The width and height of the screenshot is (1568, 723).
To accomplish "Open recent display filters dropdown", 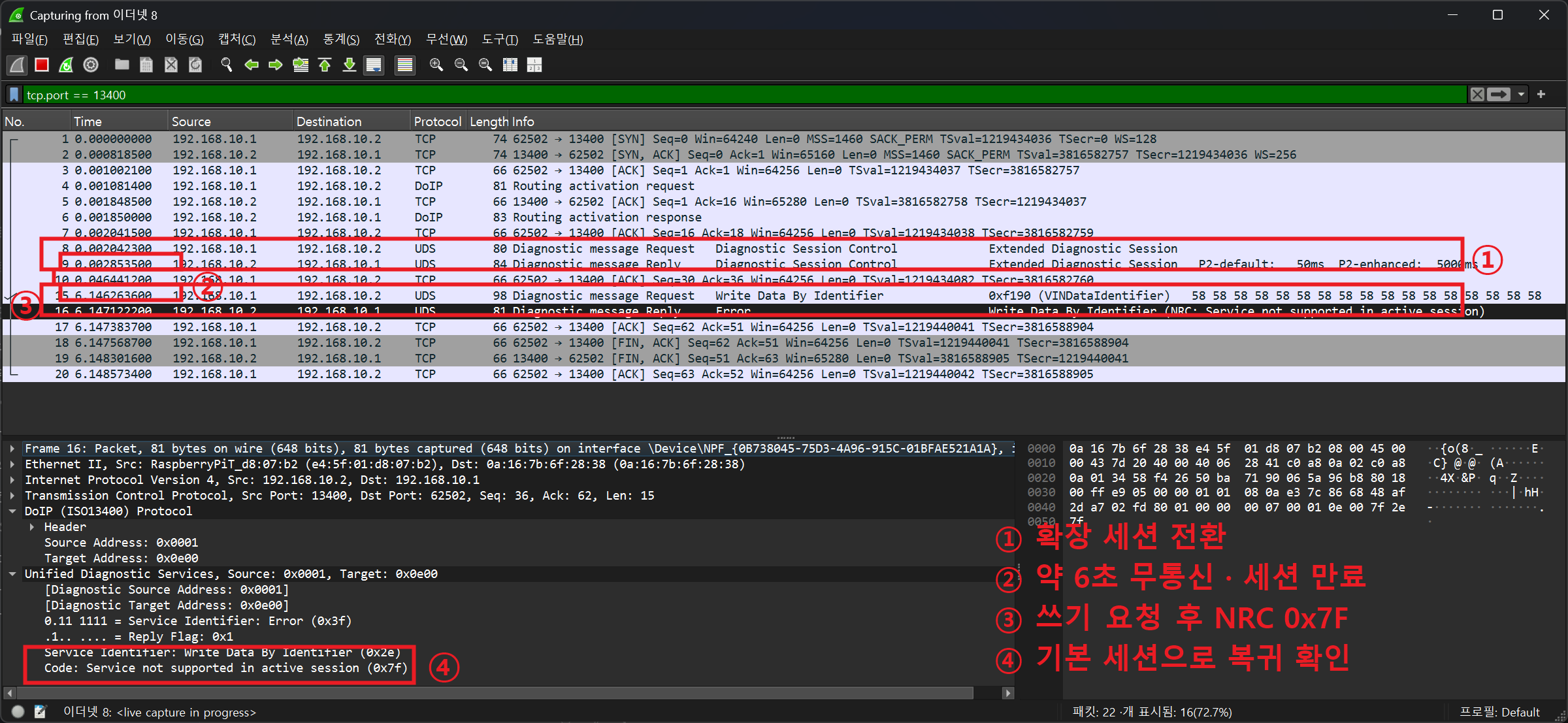I will (x=1521, y=95).
